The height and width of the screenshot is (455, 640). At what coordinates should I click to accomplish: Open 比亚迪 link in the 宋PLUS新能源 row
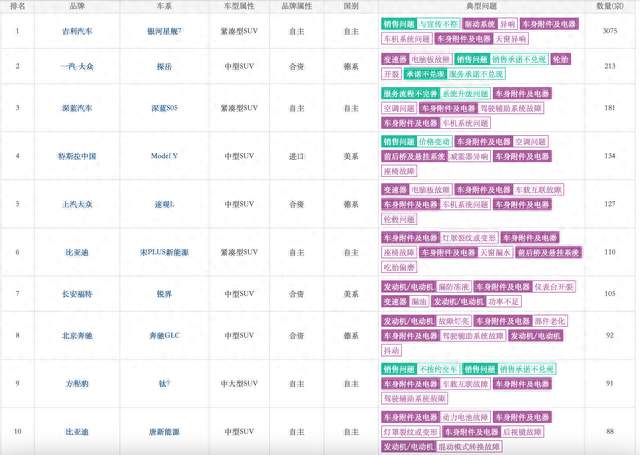click(x=77, y=252)
